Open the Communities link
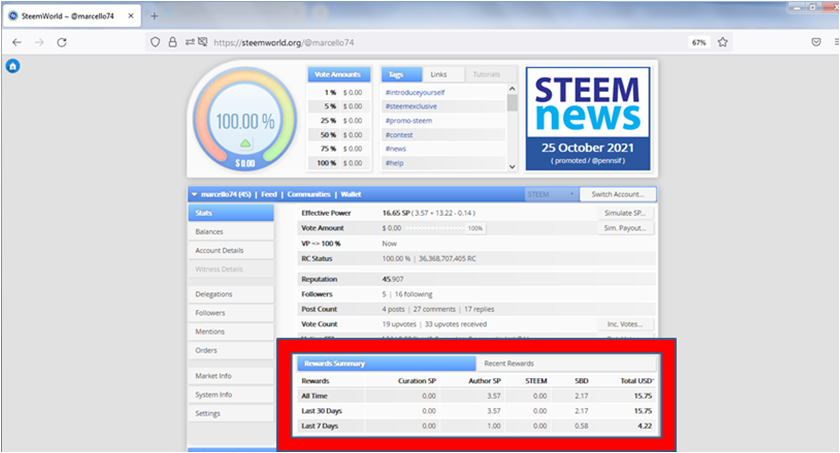Image resolution: width=840 pixels, height=453 pixels. [x=309, y=194]
